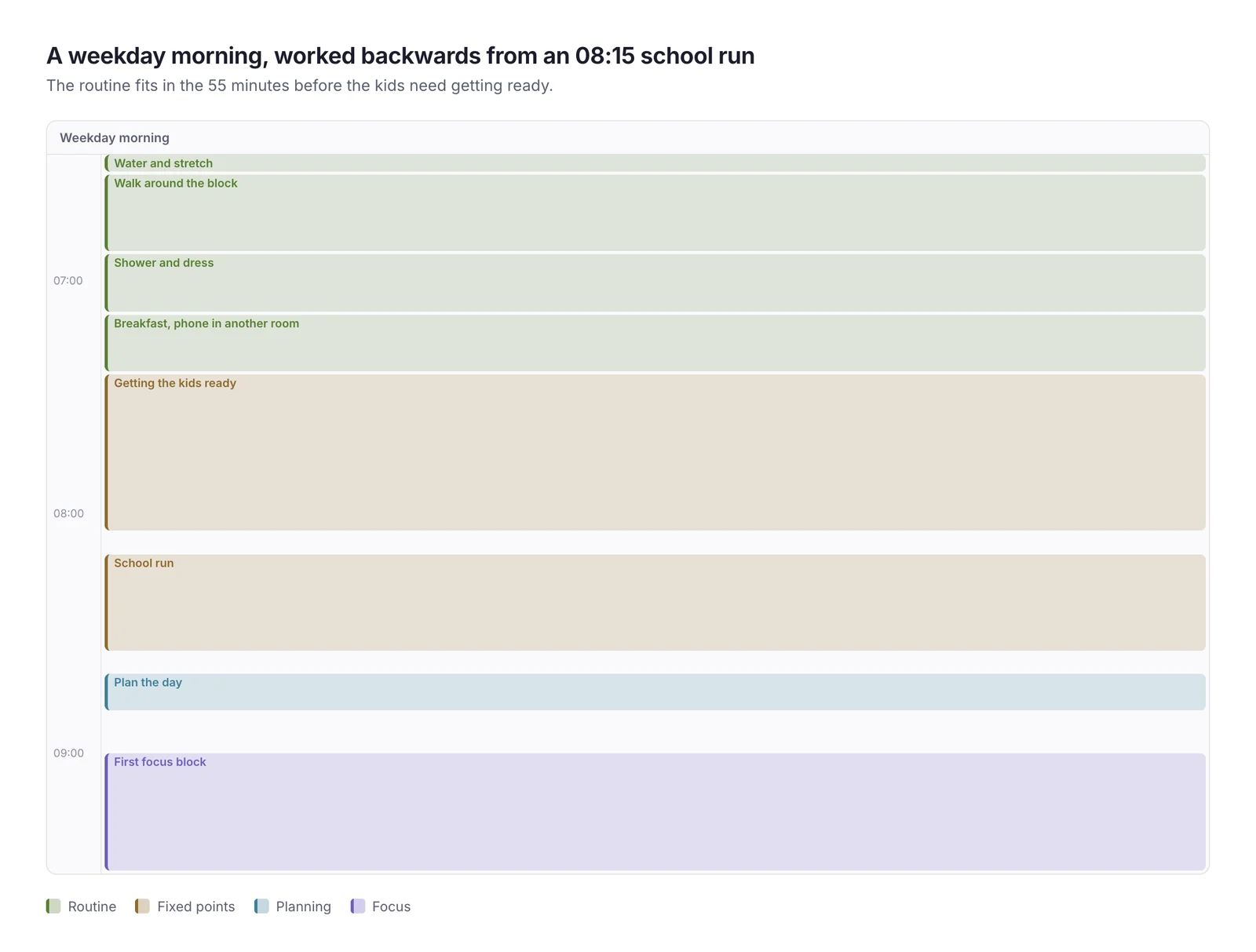Select the Plan the day block

[655, 692]
